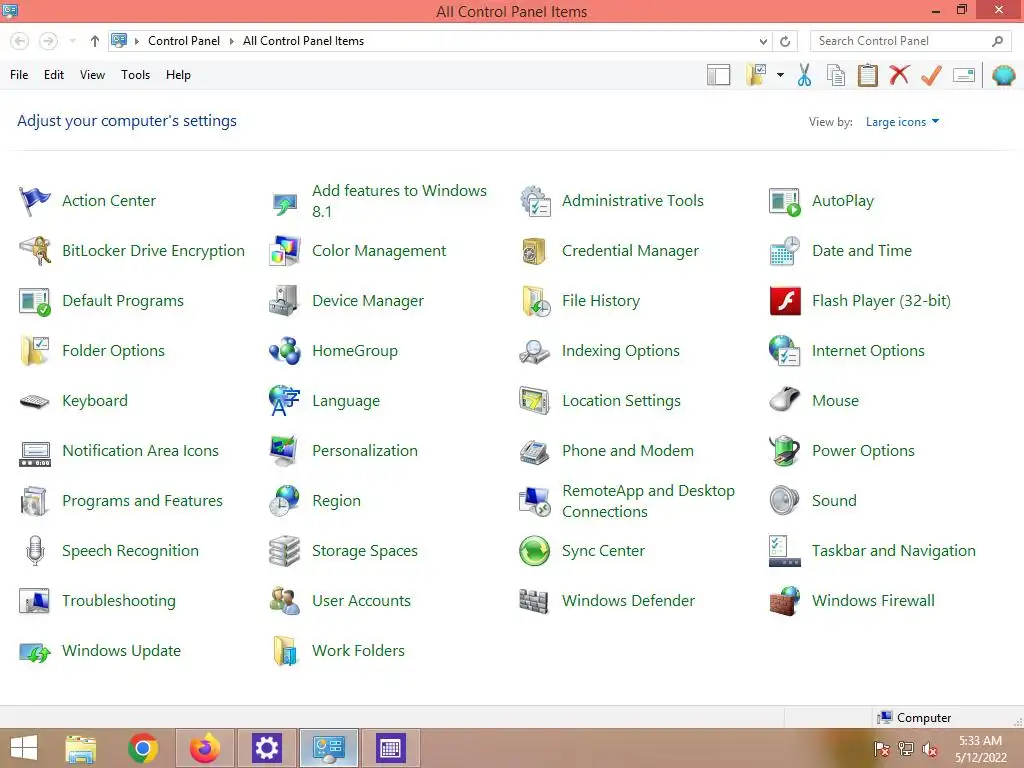The height and width of the screenshot is (768, 1024).
Task: Open the Credential Manager safe icon
Action: [534, 251]
